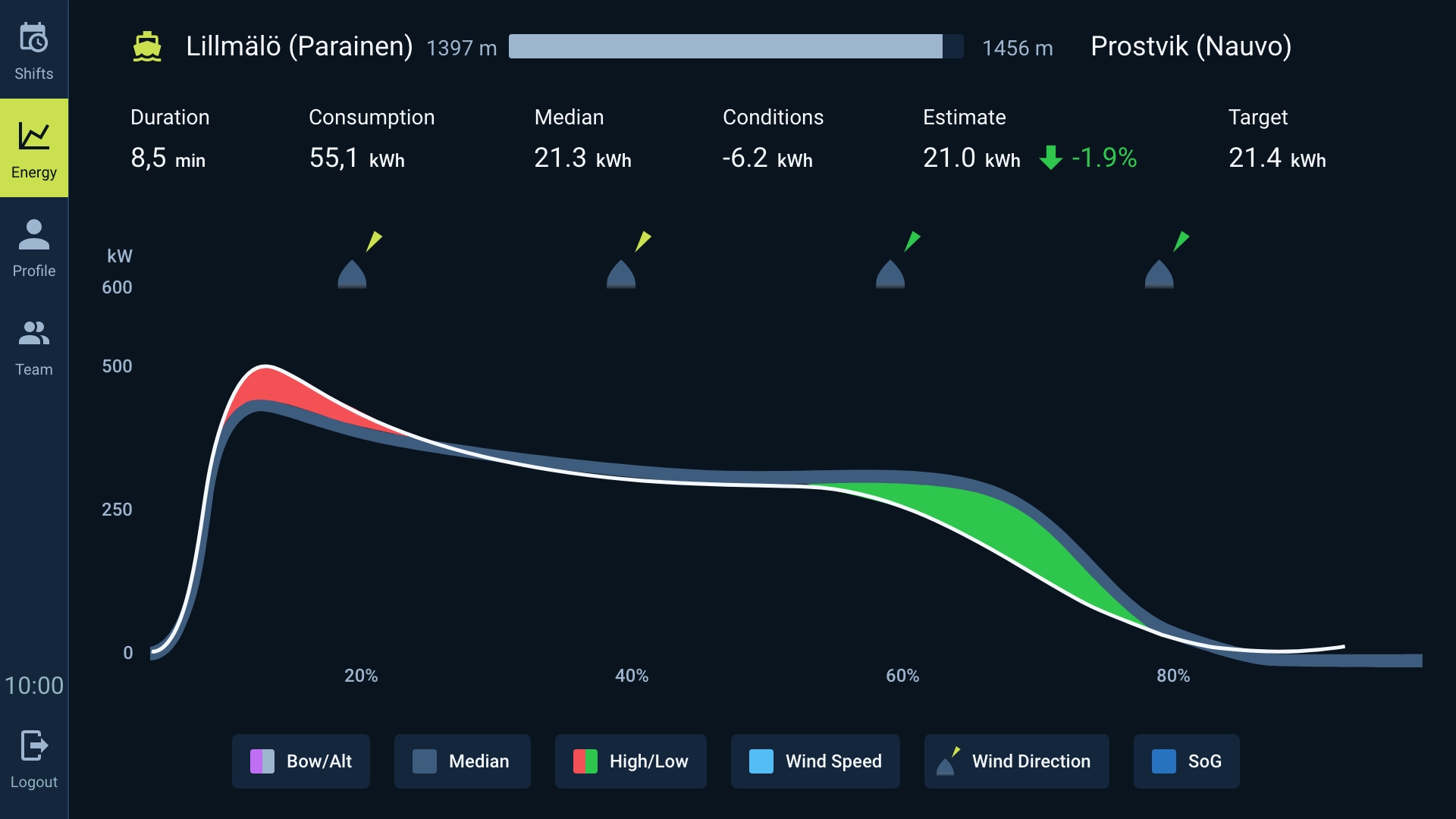Click the Prostvik (Nauvo) destination label
The width and height of the screenshot is (1456, 819).
(1191, 47)
